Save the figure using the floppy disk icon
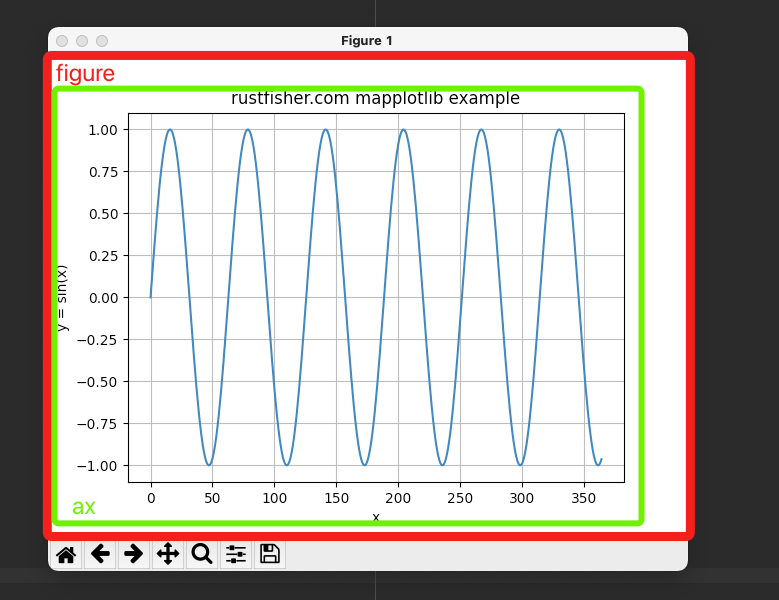This screenshot has width=779, height=600. [270, 554]
